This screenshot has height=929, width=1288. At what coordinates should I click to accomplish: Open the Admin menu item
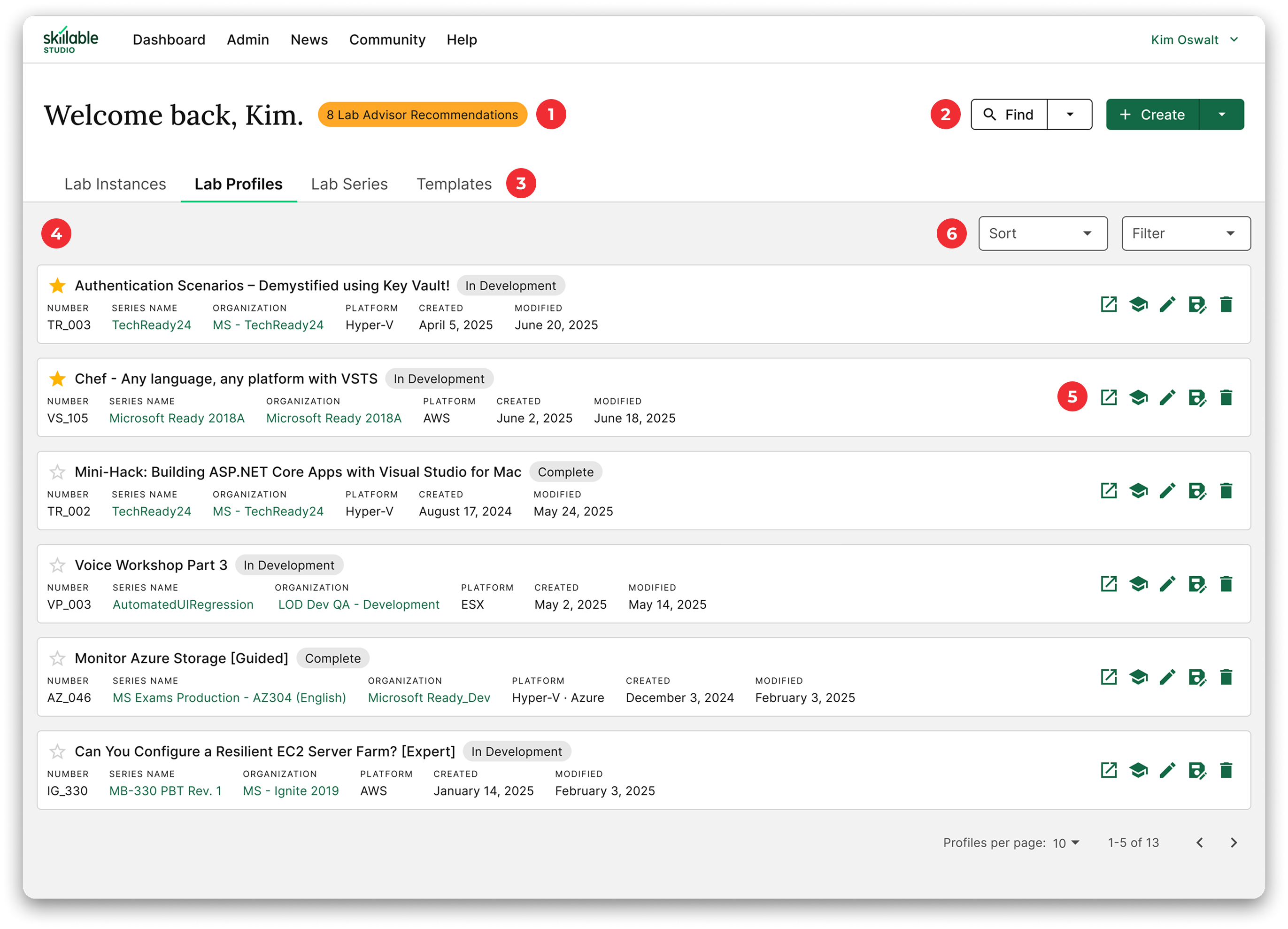click(x=247, y=40)
